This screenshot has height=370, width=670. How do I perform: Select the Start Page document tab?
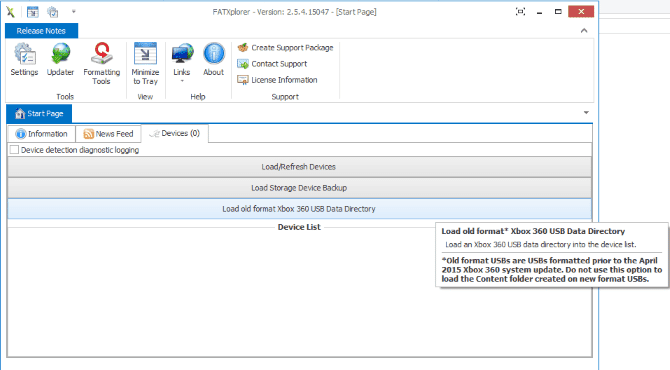click(39, 114)
